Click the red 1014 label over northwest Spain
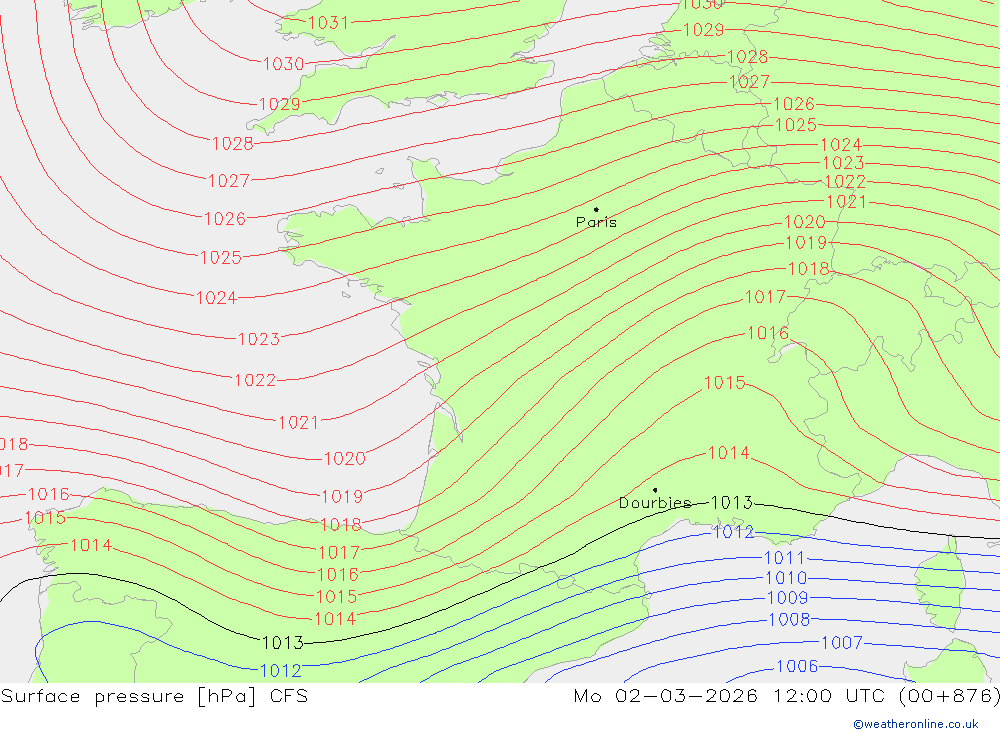 (91, 545)
